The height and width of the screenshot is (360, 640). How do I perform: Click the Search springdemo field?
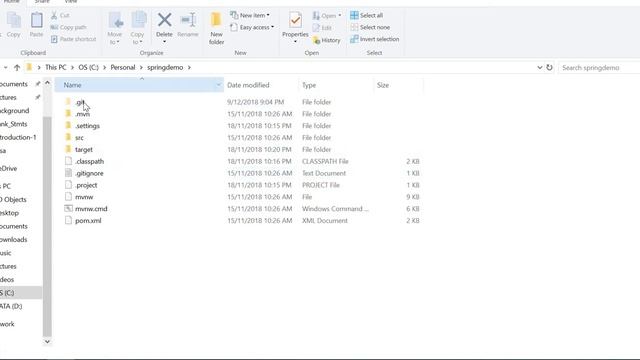[599, 68]
